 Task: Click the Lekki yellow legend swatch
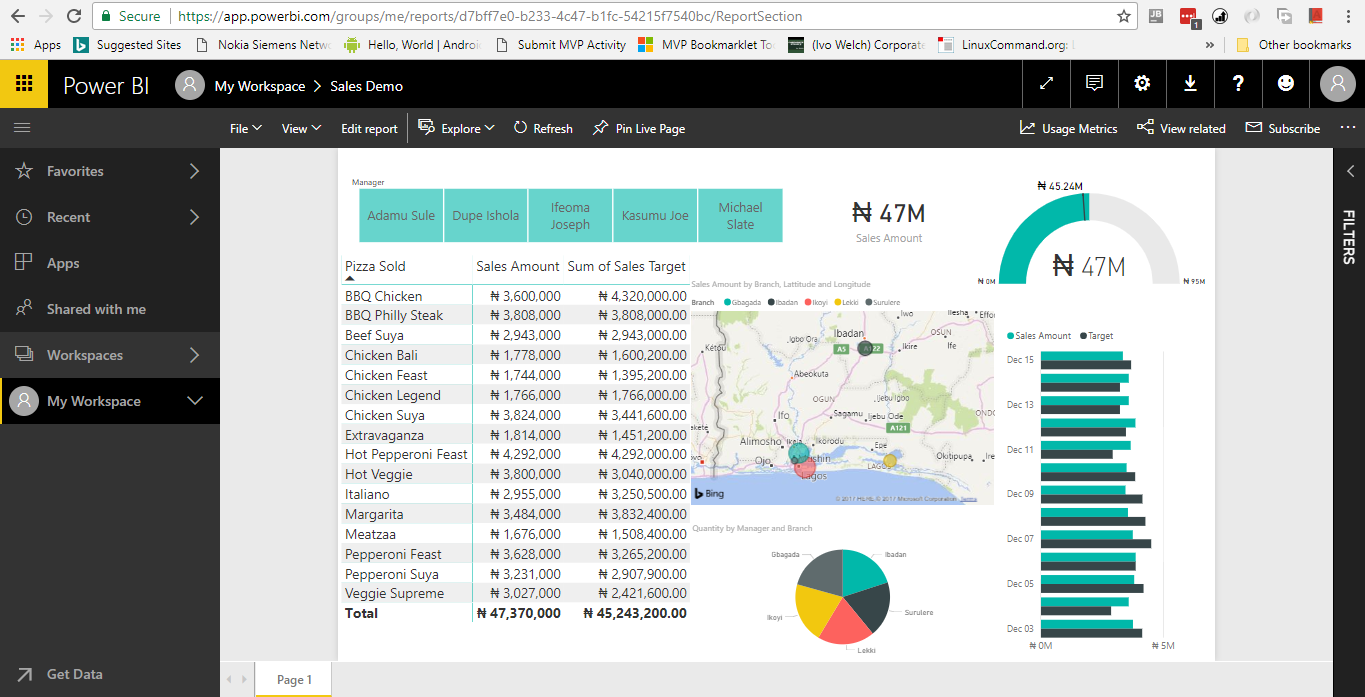838,301
